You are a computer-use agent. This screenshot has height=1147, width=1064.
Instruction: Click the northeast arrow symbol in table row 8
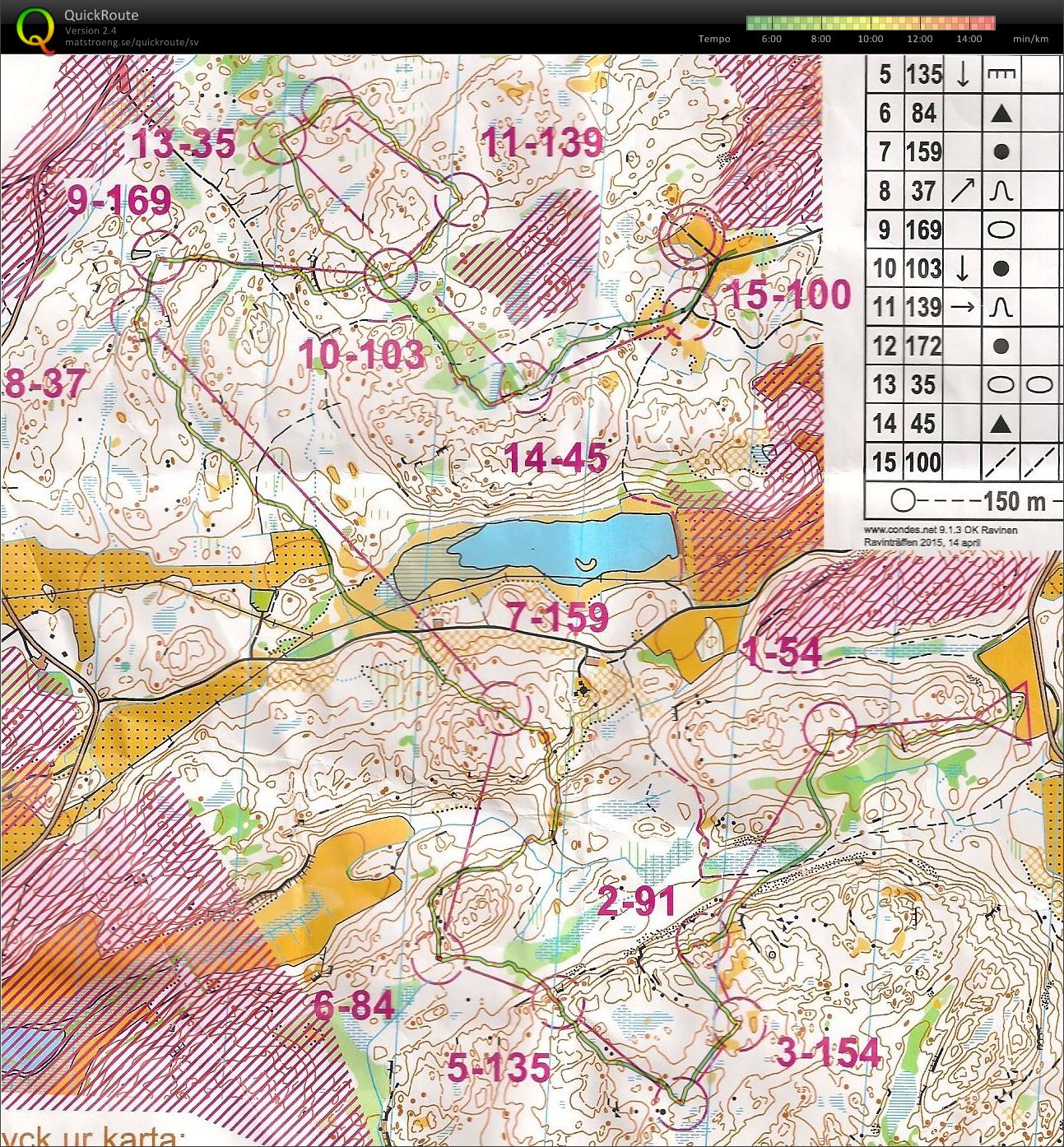pyautogui.click(x=963, y=191)
